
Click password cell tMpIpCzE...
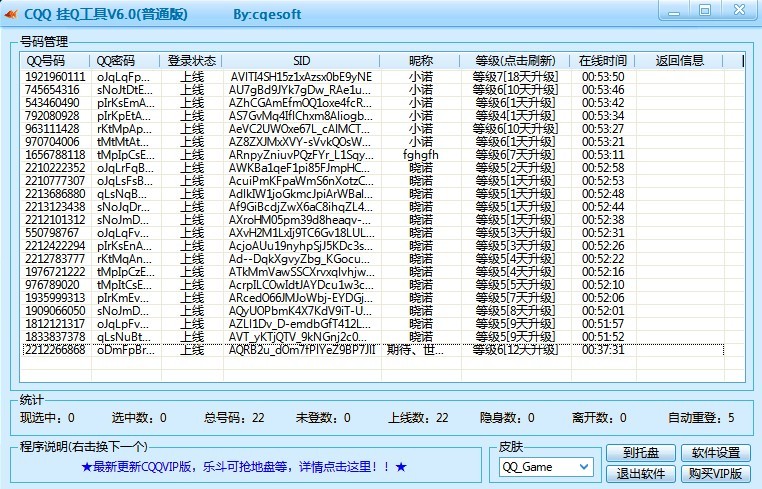(126, 272)
